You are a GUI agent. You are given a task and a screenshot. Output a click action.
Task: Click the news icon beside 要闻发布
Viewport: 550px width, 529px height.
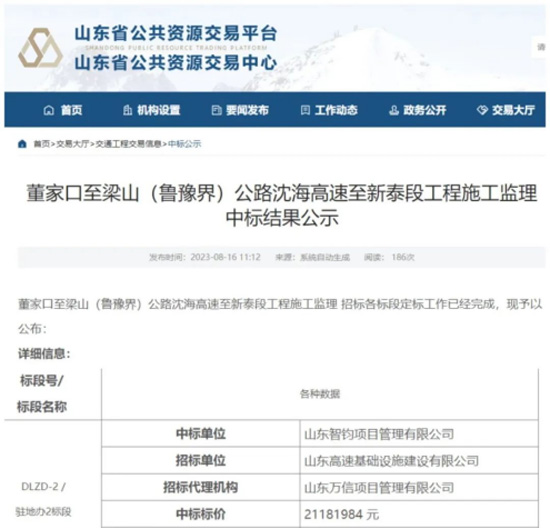pos(216,111)
